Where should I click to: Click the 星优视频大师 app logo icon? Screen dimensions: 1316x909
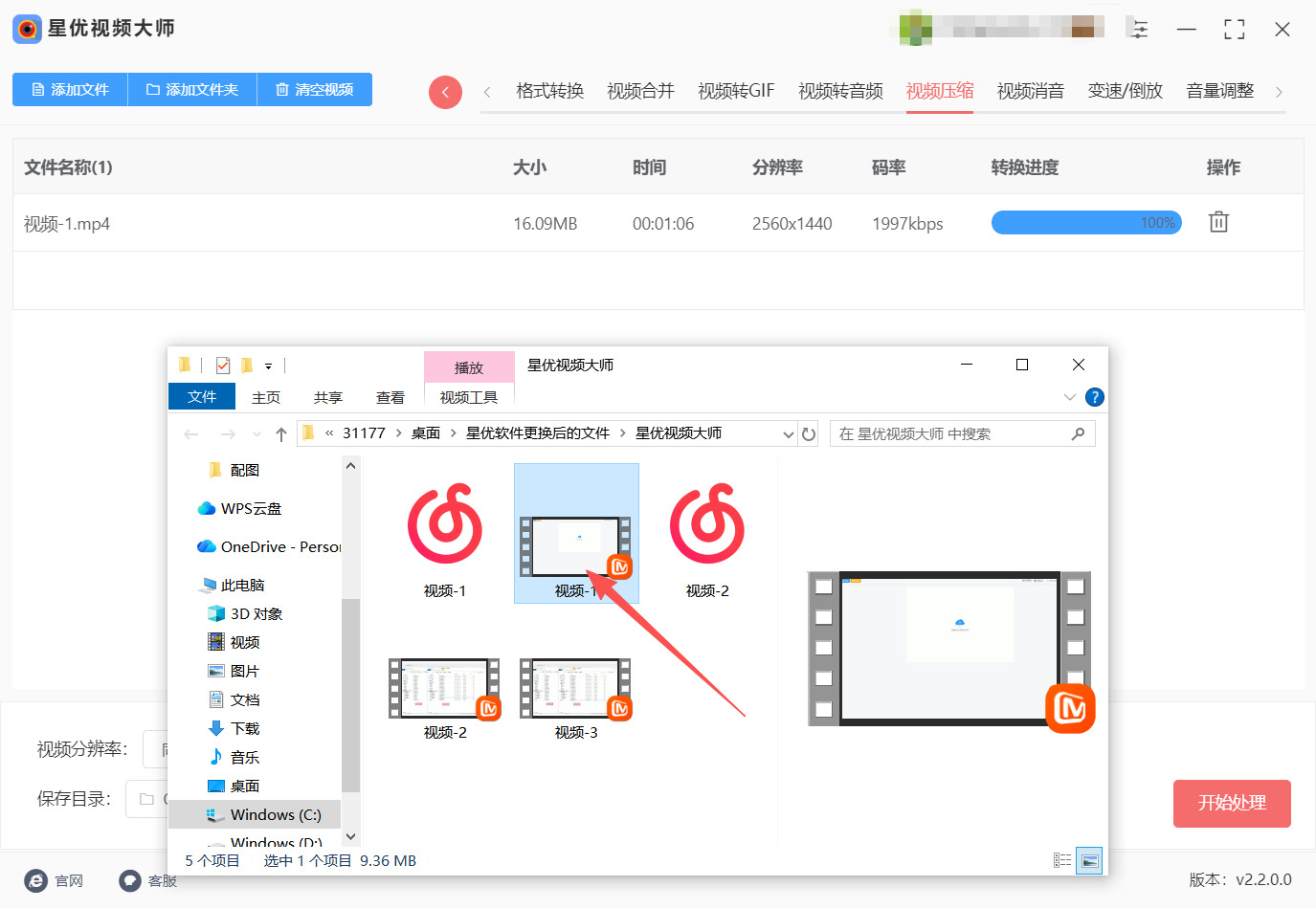(x=27, y=29)
